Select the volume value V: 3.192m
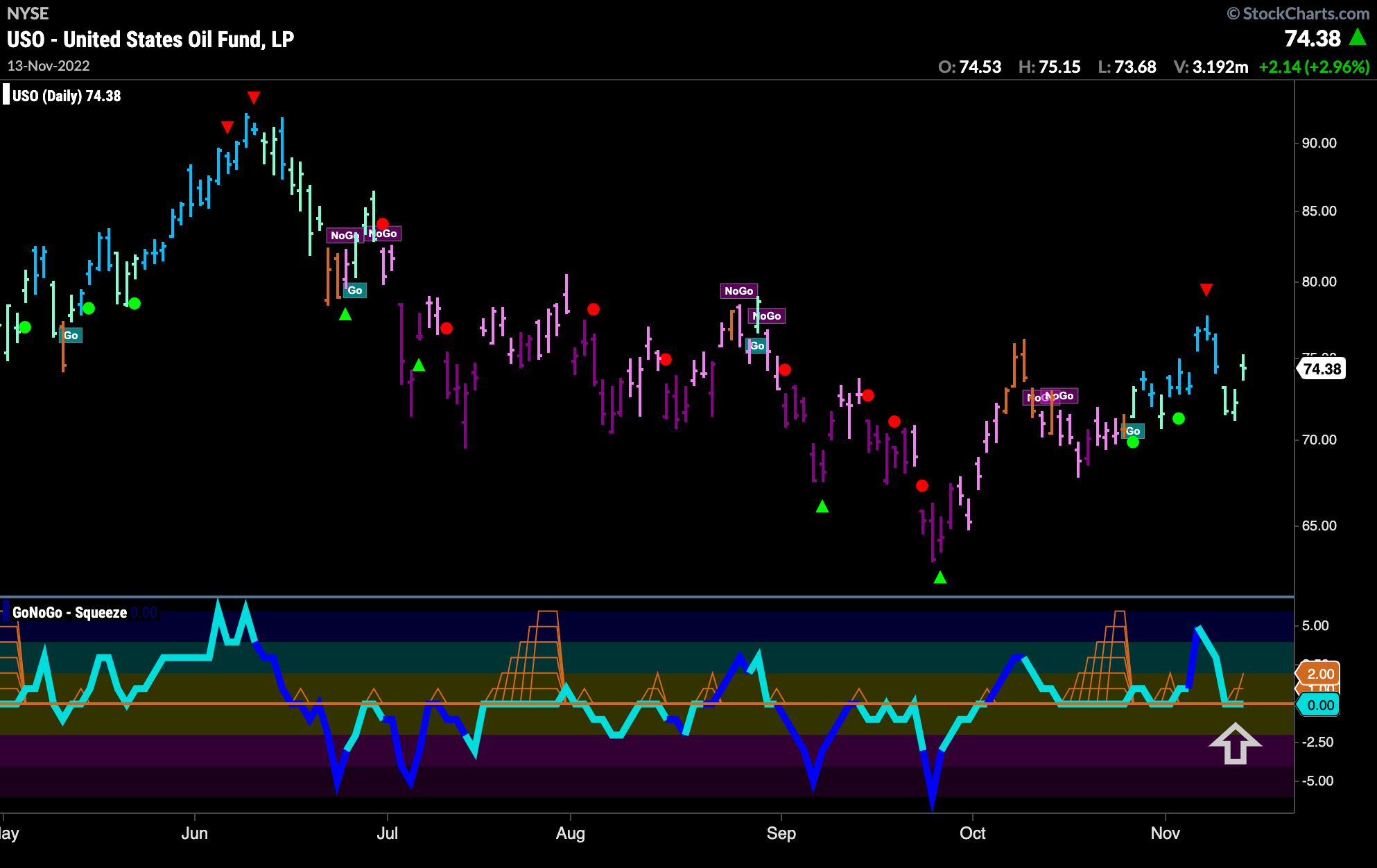This screenshot has width=1377, height=868. point(1211,67)
